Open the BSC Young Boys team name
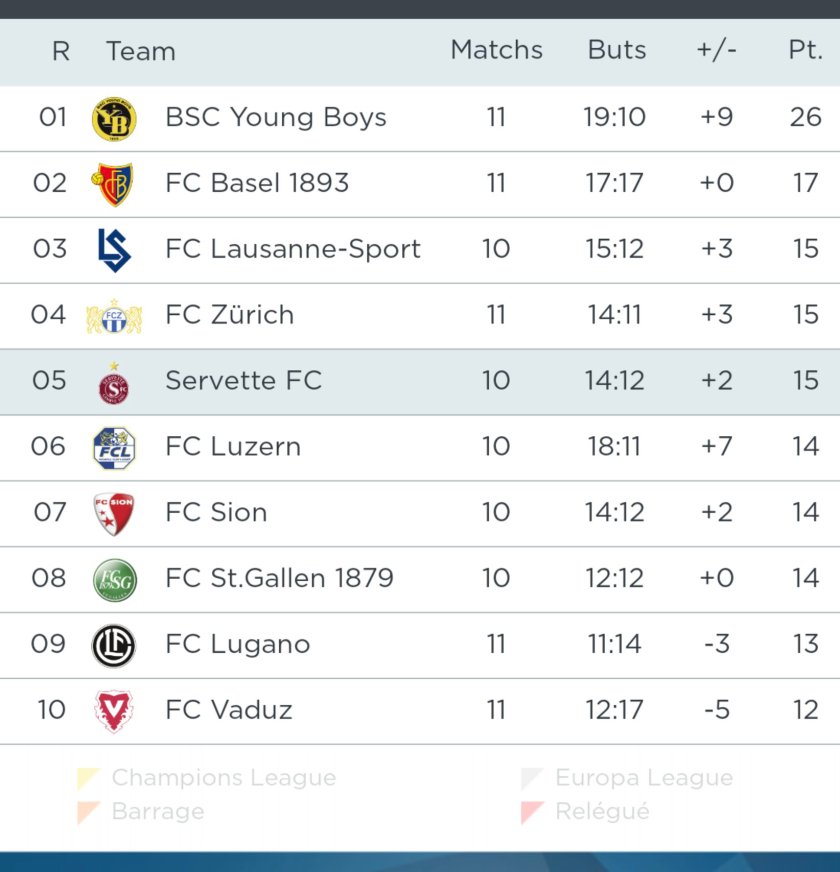Screen dimensions: 840x872 (275, 117)
